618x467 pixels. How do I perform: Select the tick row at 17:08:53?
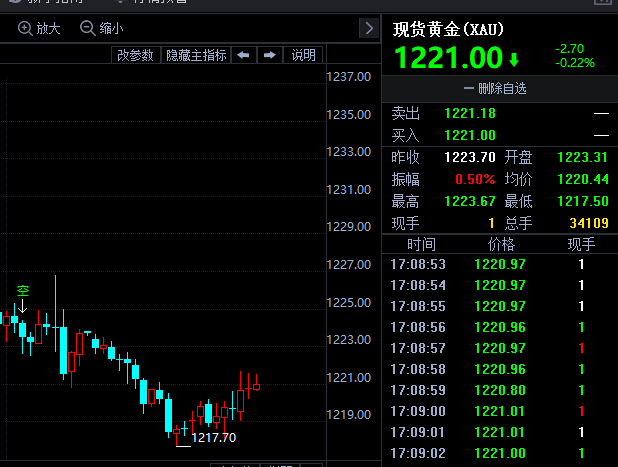click(x=500, y=264)
